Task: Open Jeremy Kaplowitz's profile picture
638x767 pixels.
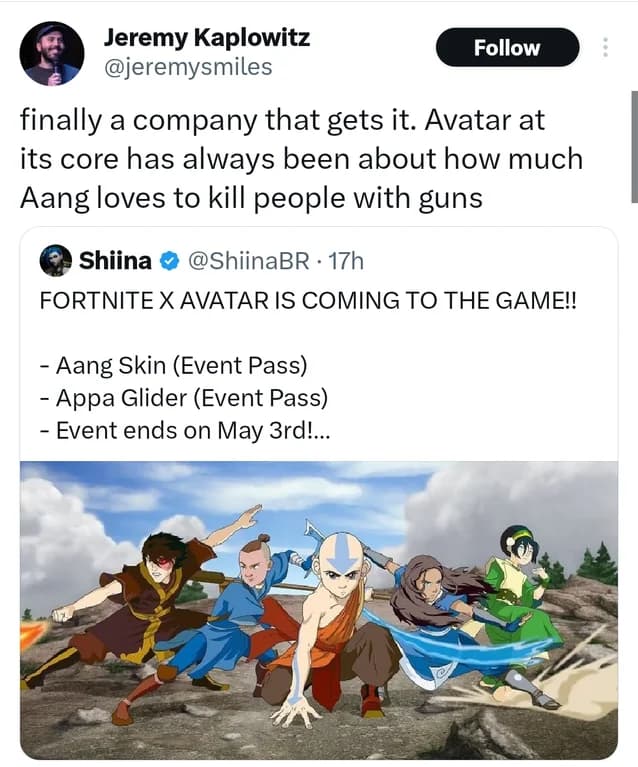Action: coord(52,53)
